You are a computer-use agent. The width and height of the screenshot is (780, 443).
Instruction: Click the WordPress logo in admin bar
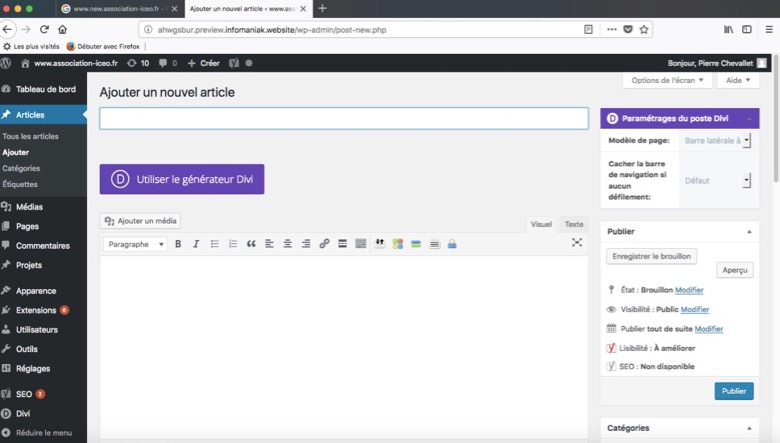6,63
